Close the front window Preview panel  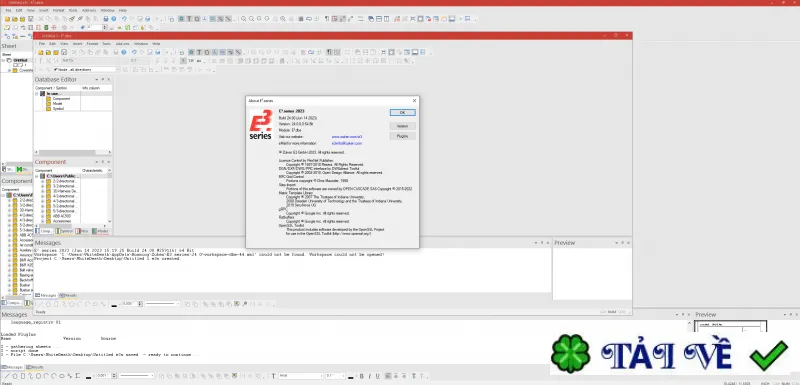pyautogui.click(x=628, y=243)
